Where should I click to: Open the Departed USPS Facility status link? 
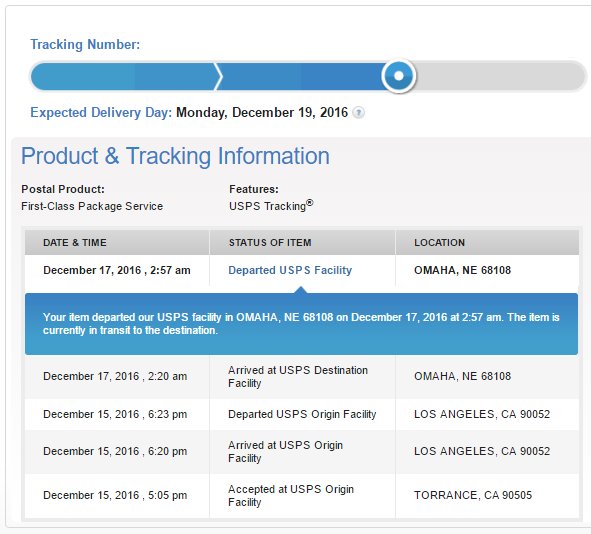pos(290,270)
